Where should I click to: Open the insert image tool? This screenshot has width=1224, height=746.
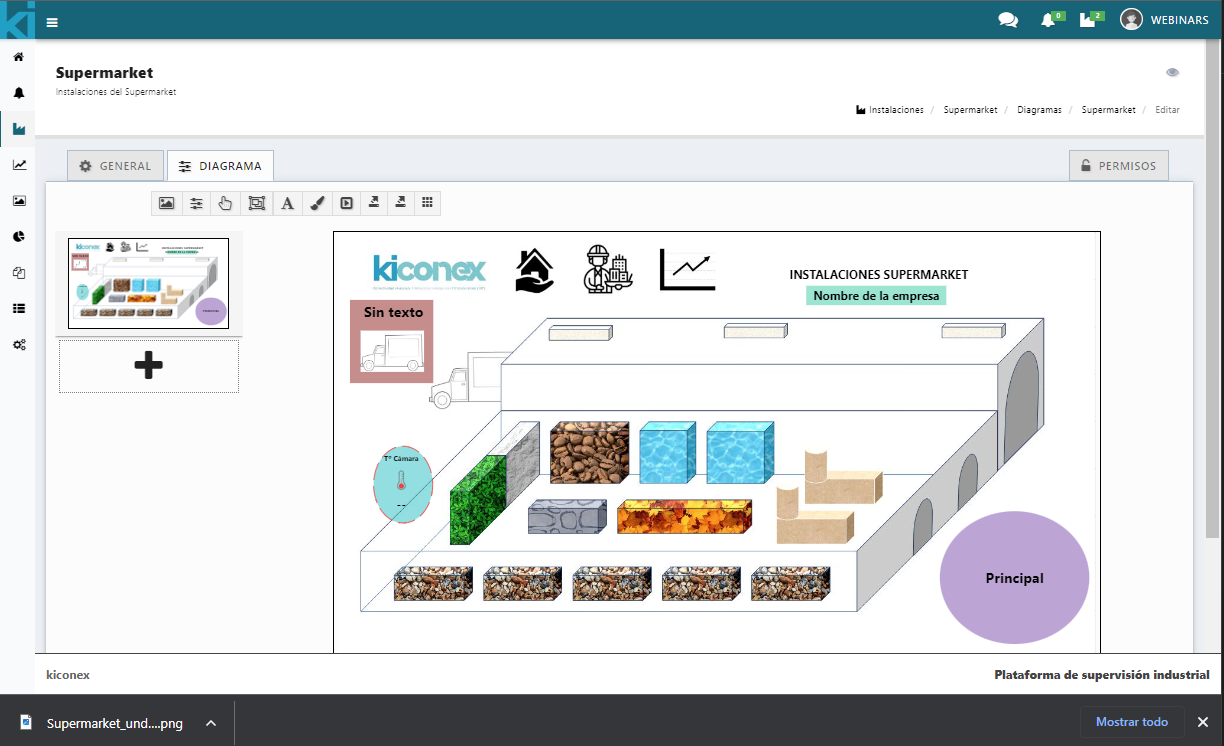pyautogui.click(x=167, y=203)
